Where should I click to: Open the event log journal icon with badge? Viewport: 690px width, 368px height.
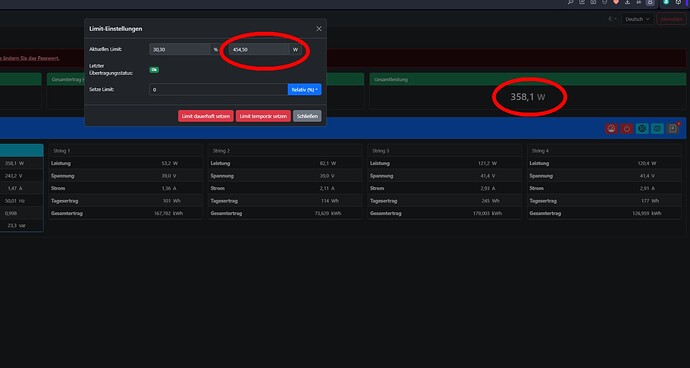pos(672,129)
